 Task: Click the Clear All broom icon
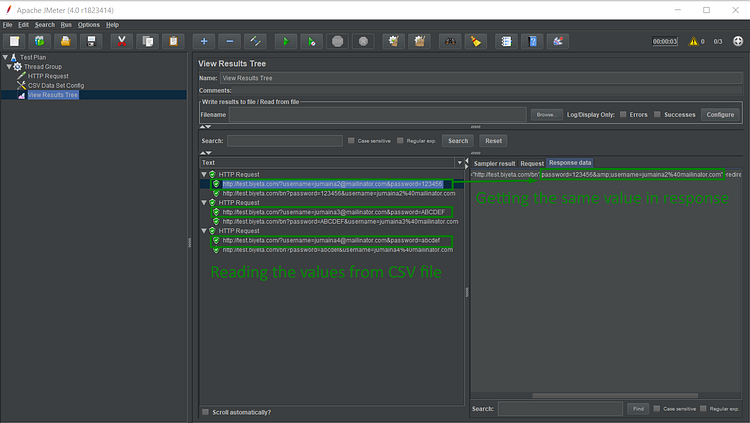(420, 41)
